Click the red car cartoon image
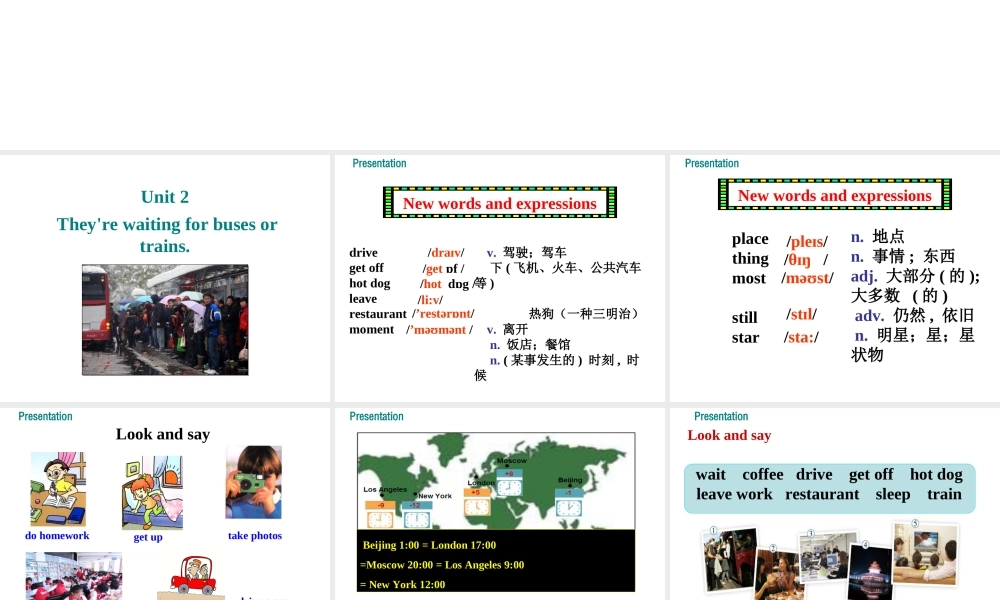This screenshot has width=1000, height=600. [191, 577]
